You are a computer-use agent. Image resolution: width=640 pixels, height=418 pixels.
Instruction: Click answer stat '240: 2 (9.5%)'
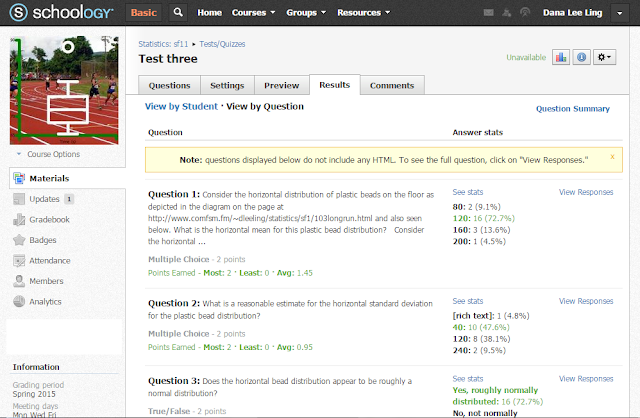tap(479, 350)
